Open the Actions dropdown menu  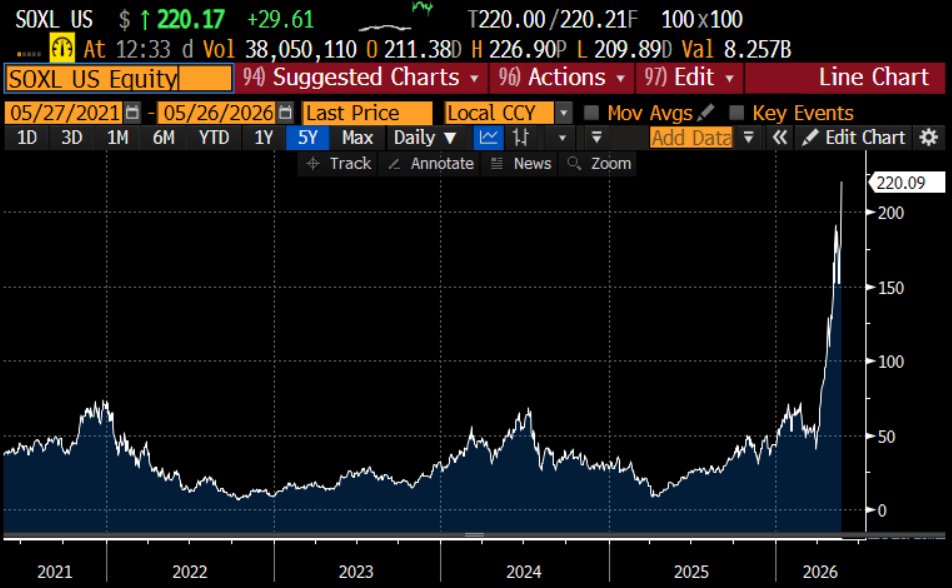click(x=562, y=78)
